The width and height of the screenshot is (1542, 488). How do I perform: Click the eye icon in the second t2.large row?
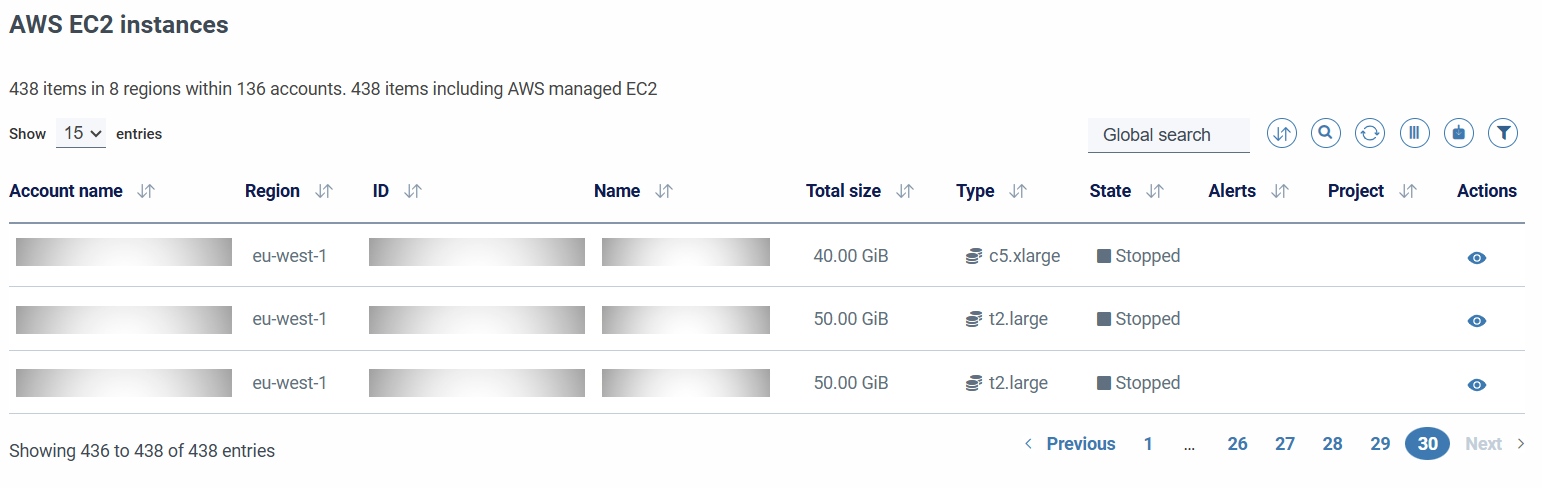tap(1476, 385)
